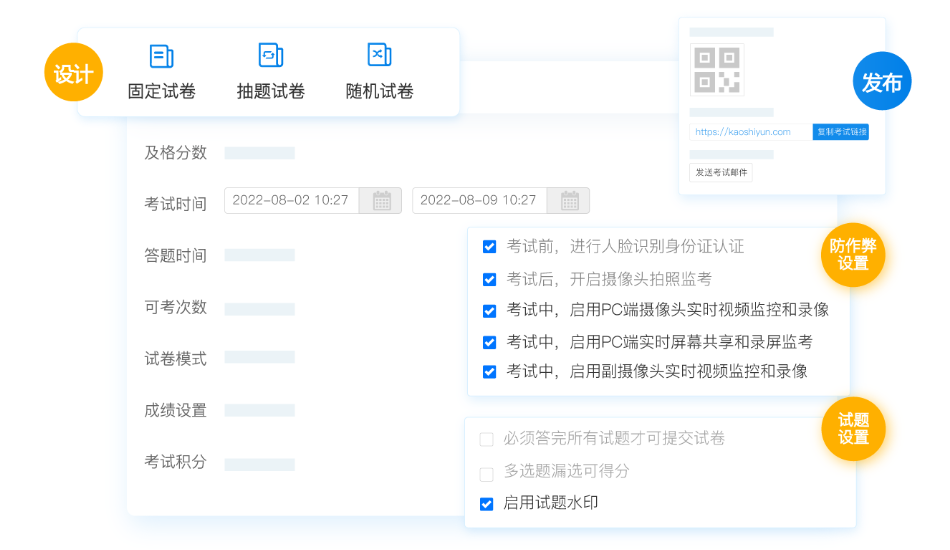Choose the 随机试卷 shuffle icon
The height and width of the screenshot is (550, 950).
click(379, 56)
